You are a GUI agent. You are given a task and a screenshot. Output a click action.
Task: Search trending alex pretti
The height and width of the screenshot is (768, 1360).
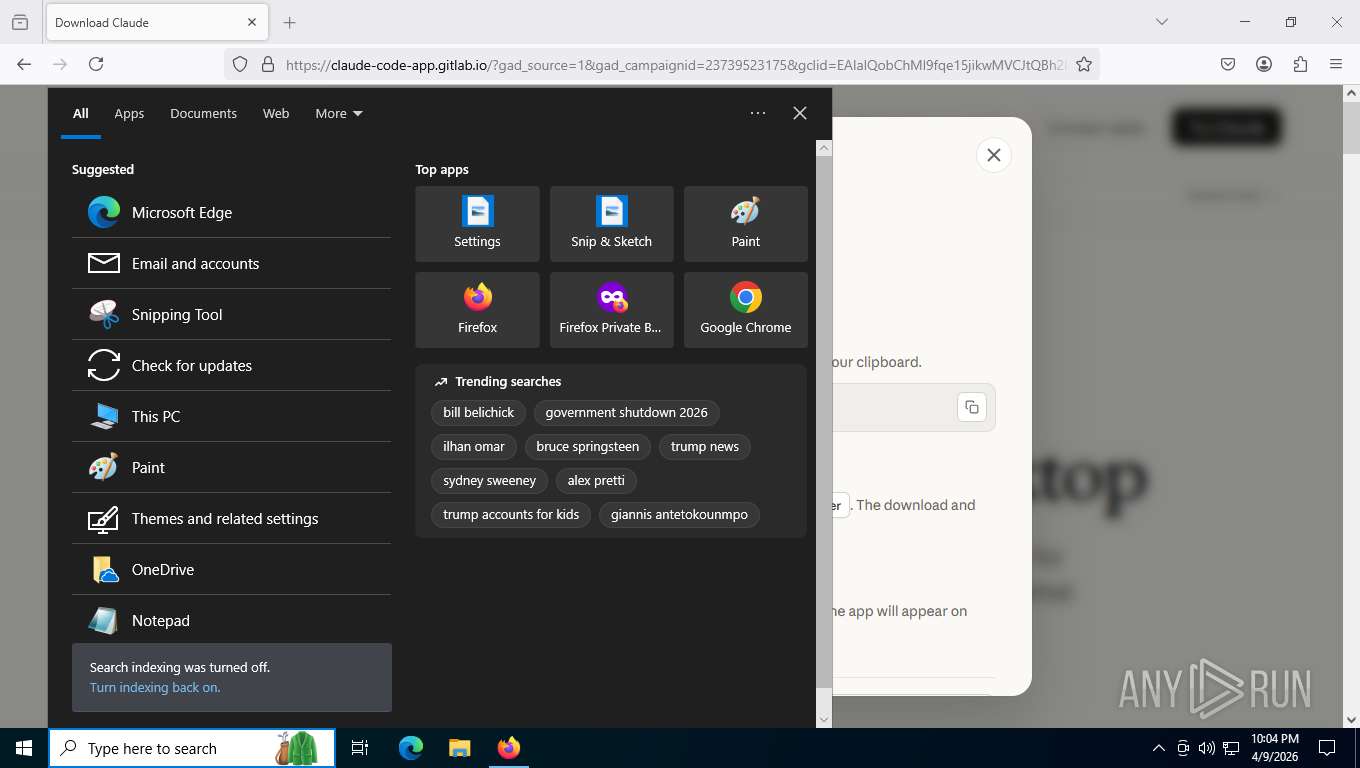click(596, 480)
